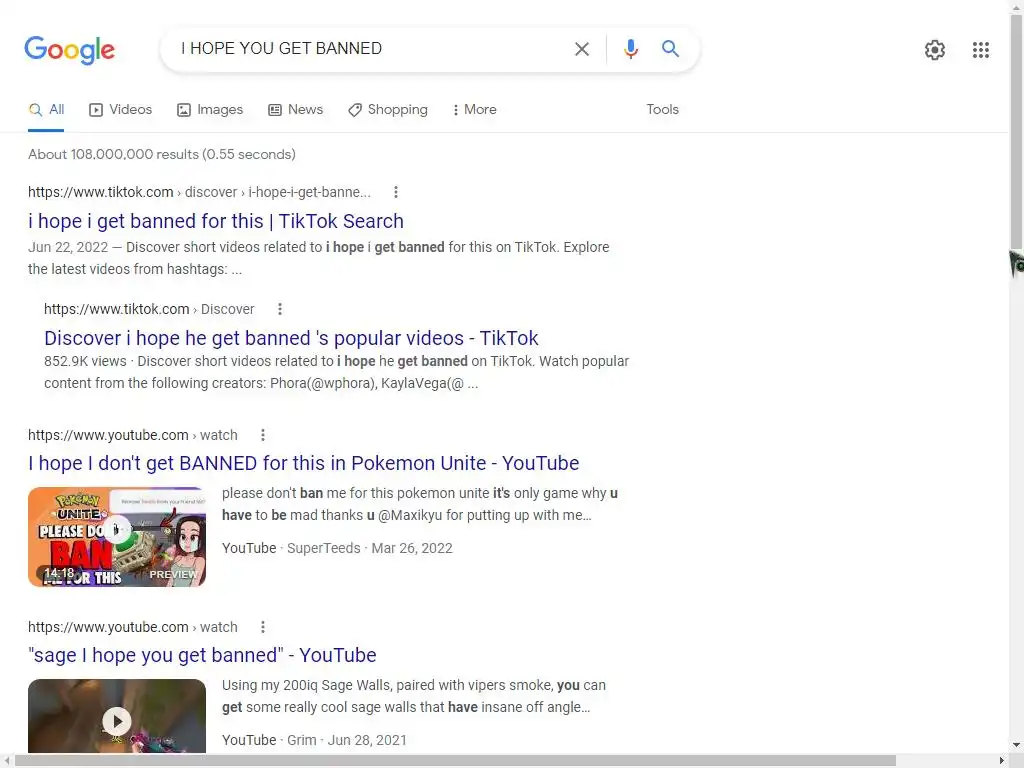This screenshot has height=768, width=1024.
Task: Open options for tiktok.com i-hope-i-get-banne result
Action: point(395,192)
